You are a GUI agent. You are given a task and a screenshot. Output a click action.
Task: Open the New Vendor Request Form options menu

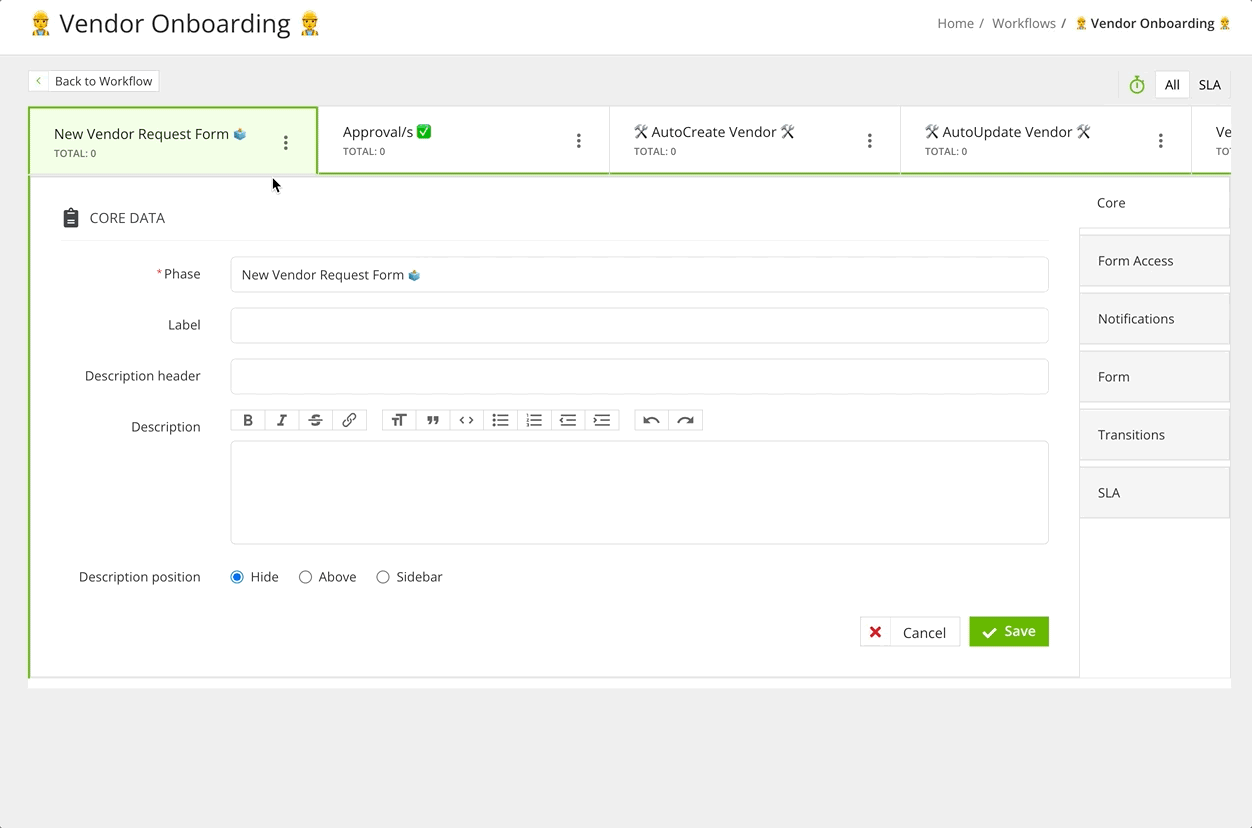(286, 143)
